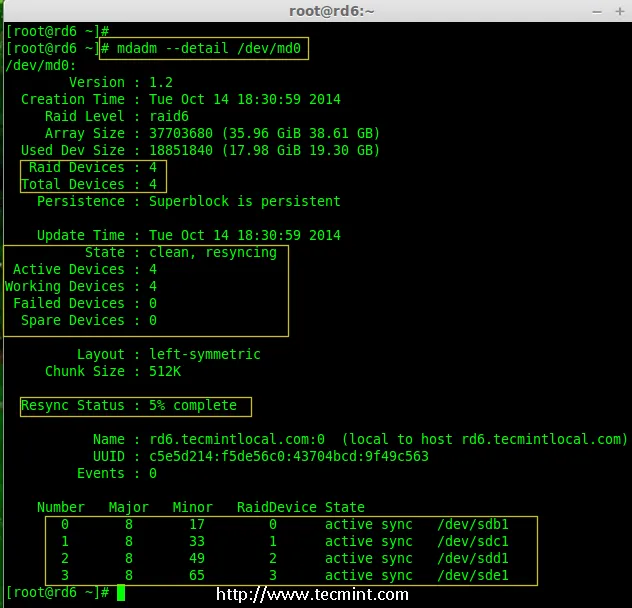The width and height of the screenshot is (632, 608).
Task: Click the UUID value c5e5d214:f5de56c0
Action: click(x=289, y=456)
